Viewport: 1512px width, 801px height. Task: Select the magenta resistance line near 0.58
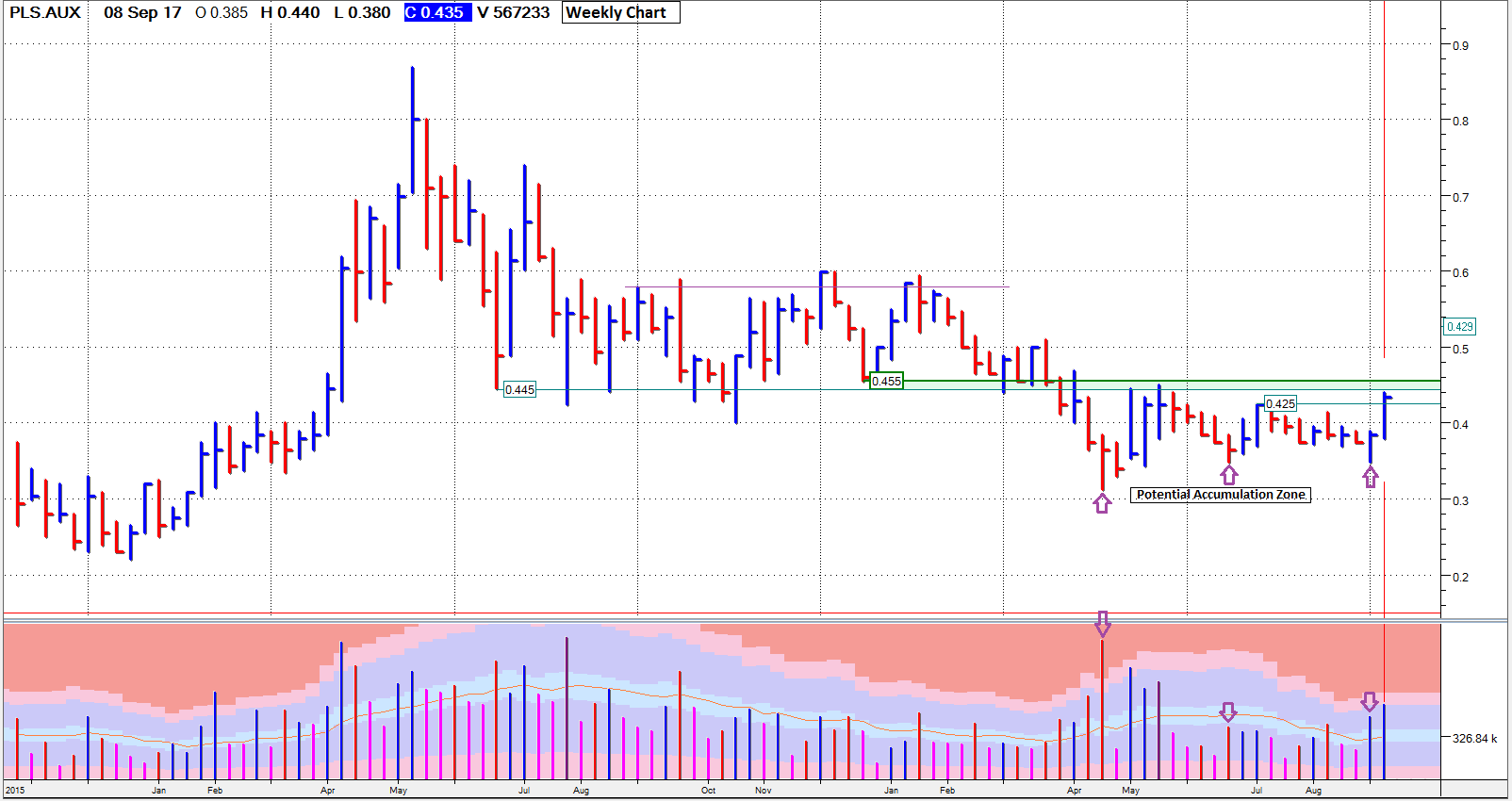816,286
